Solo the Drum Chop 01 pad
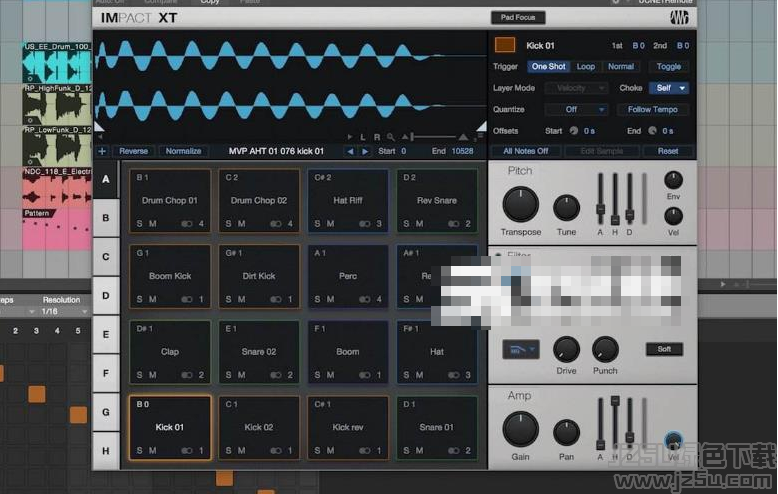This screenshot has height=494, width=778. click(139, 224)
